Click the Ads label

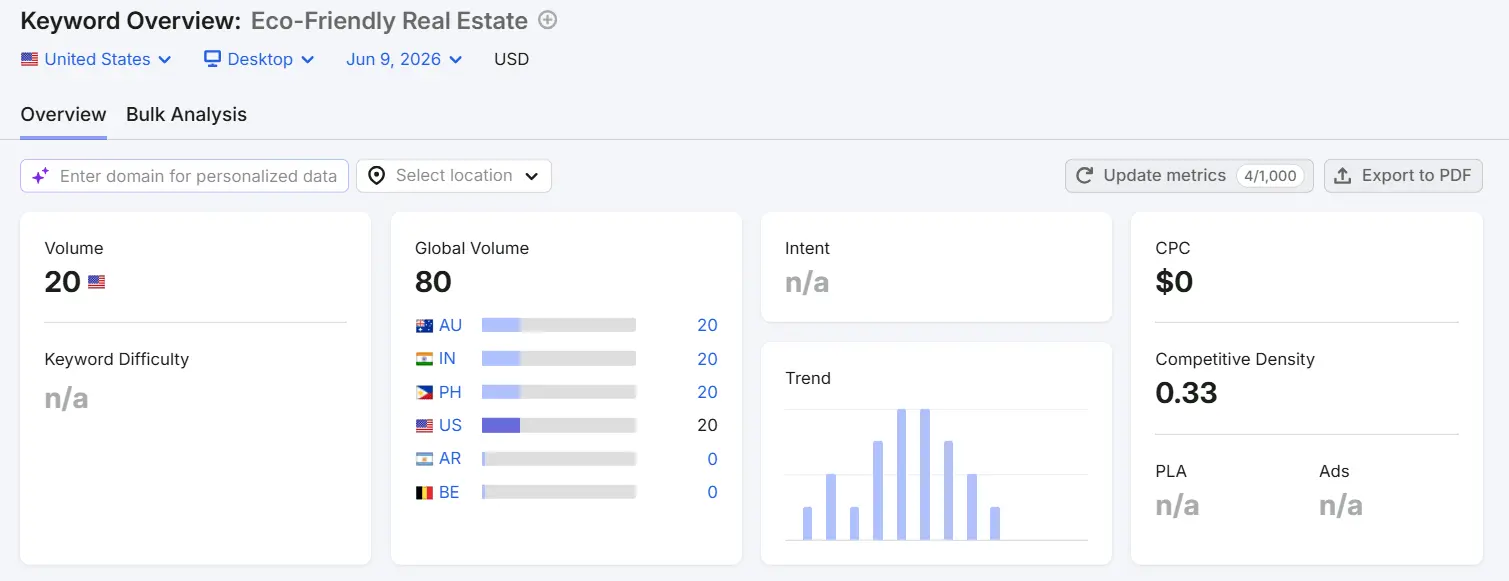[1334, 471]
